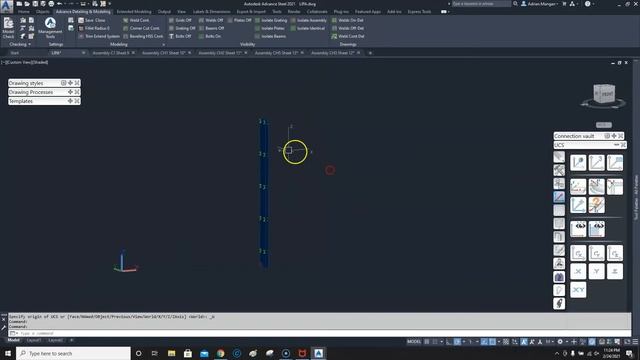This screenshot has height=360, width=640.
Task: Click the Weld Cont button
Action: point(136,20)
